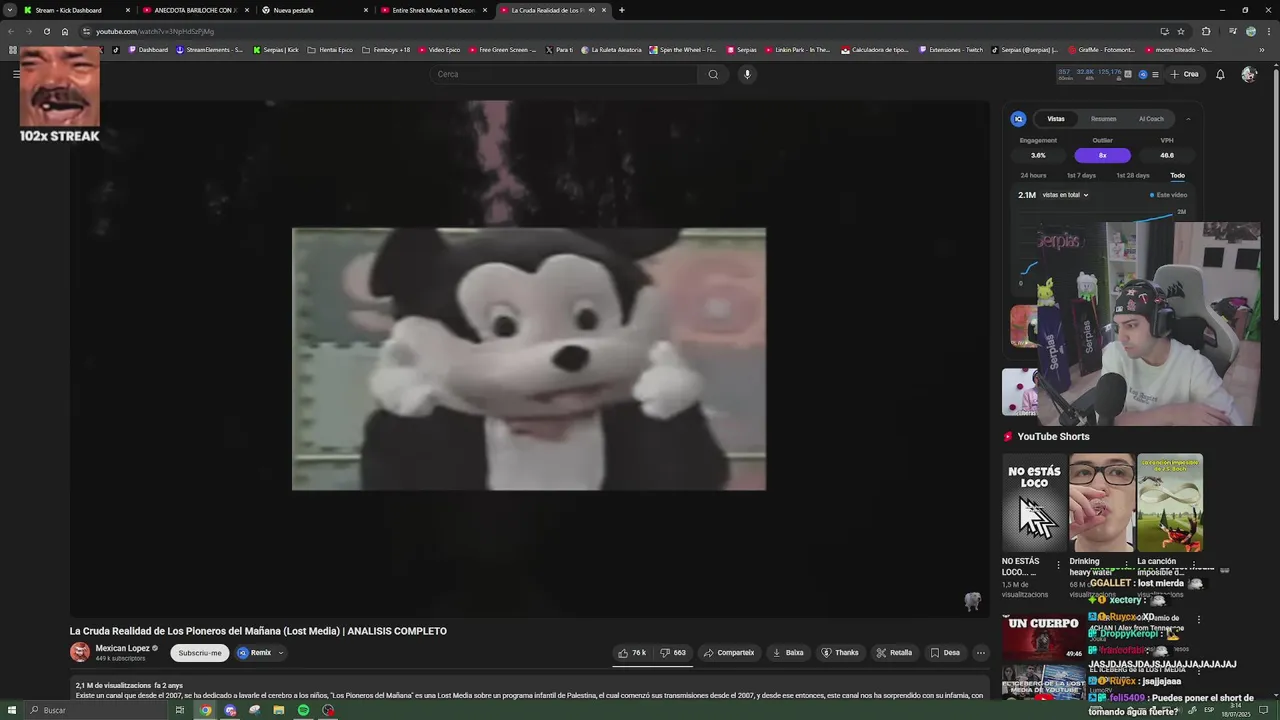Bookmark this page with the star
This screenshot has width=1280, height=720.
click(1181, 31)
